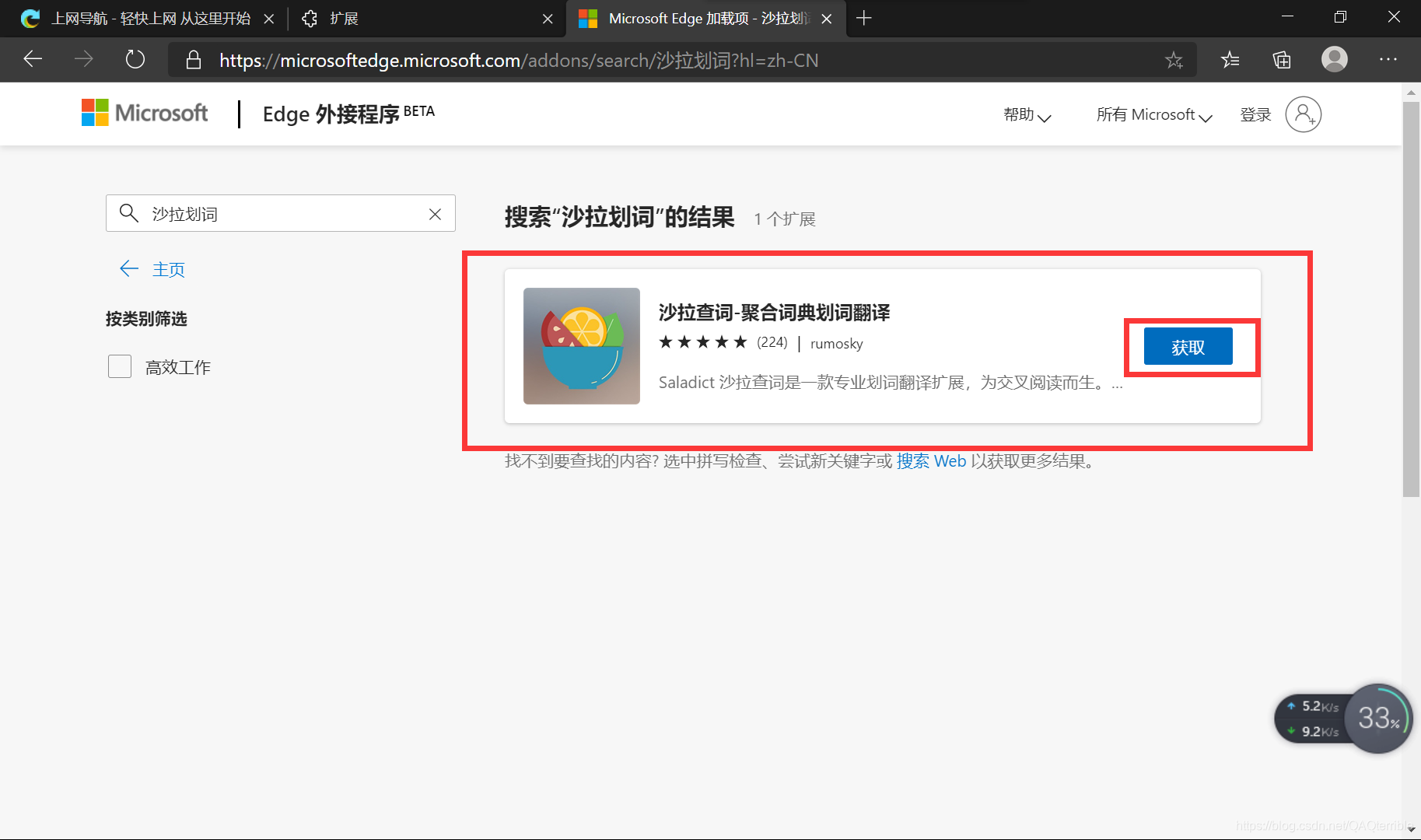Add this page to favorites star
This screenshot has height=840, width=1421.
click(x=1174, y=60)
